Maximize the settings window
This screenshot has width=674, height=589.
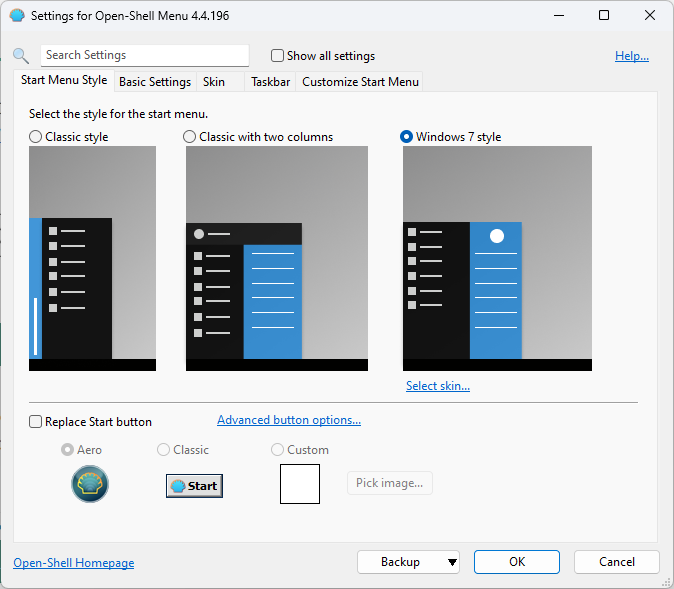pos(604,15)
